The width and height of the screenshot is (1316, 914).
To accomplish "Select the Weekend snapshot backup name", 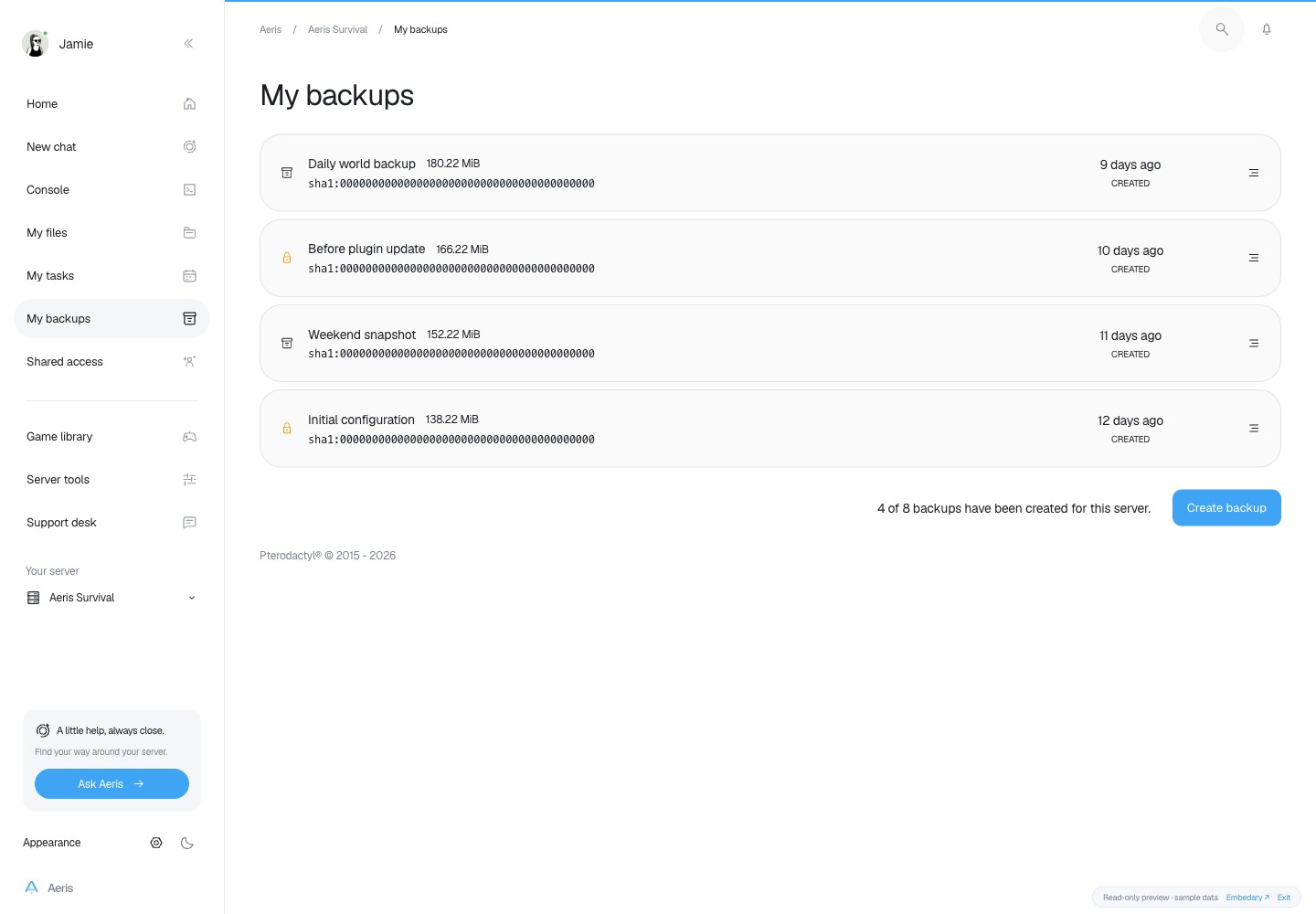I will (362, 335).
